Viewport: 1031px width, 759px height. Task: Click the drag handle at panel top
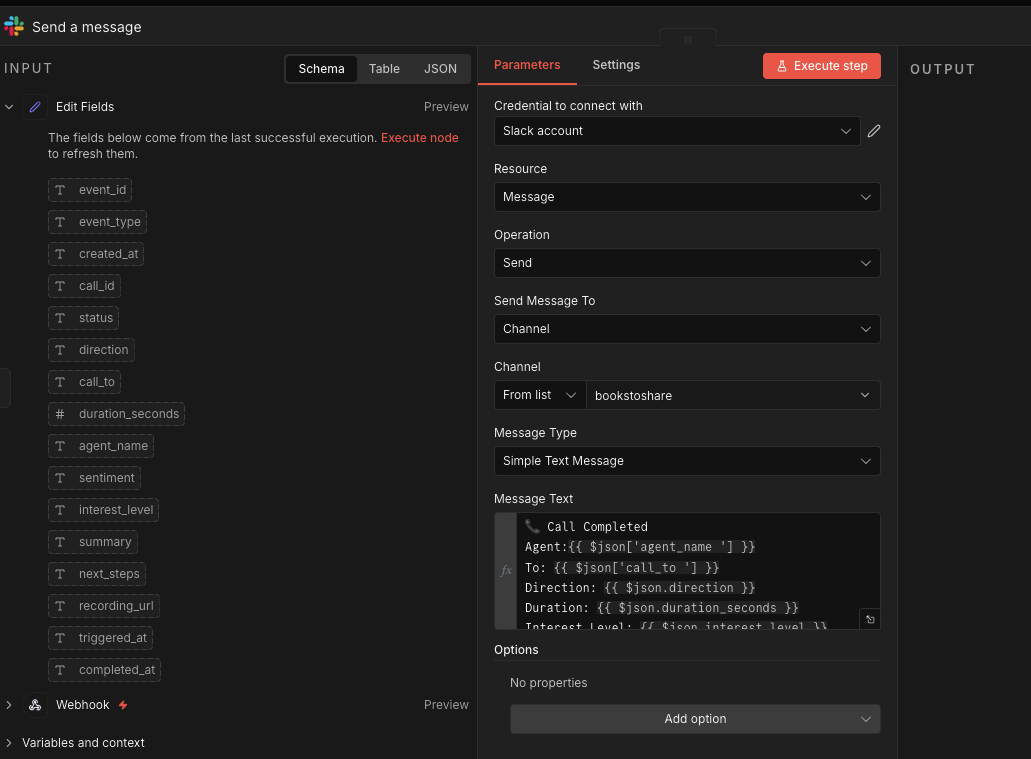(687, 39)
